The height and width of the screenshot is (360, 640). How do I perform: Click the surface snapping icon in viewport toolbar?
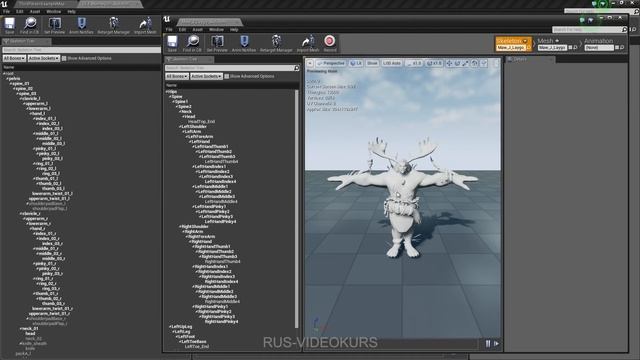(484, 63)
